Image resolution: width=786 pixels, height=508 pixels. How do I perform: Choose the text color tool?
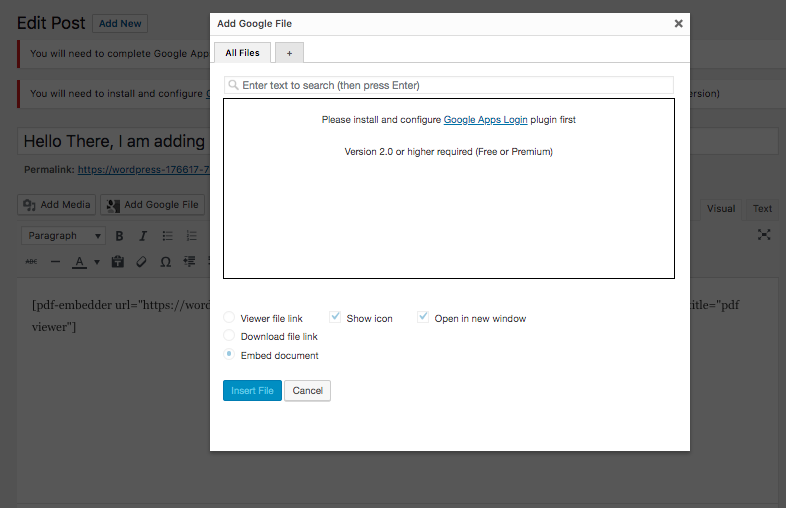[79, 262]
